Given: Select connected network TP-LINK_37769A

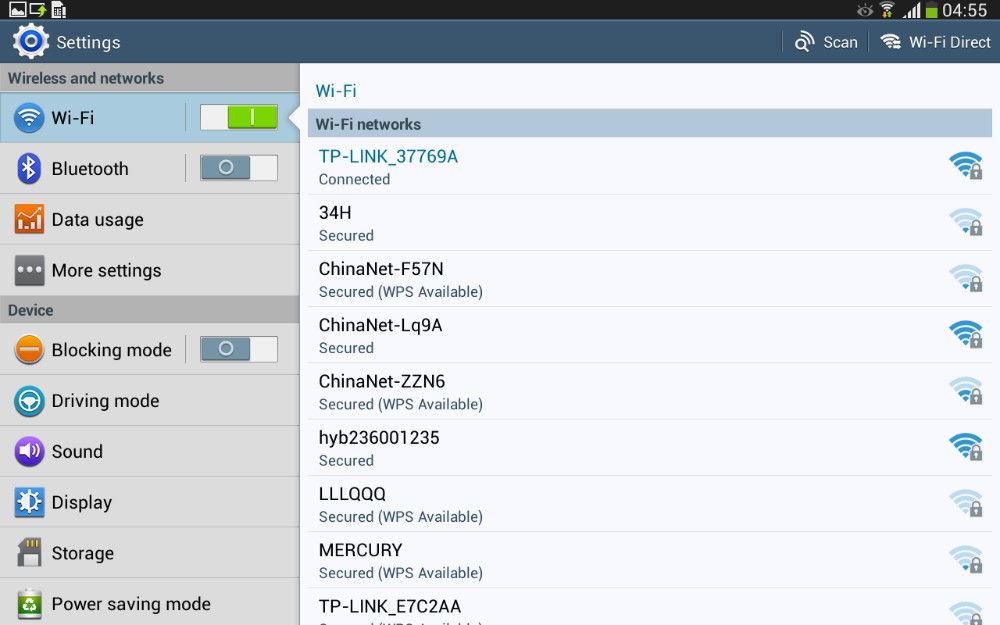Looking at the screenshot, I should coord(388,166).
